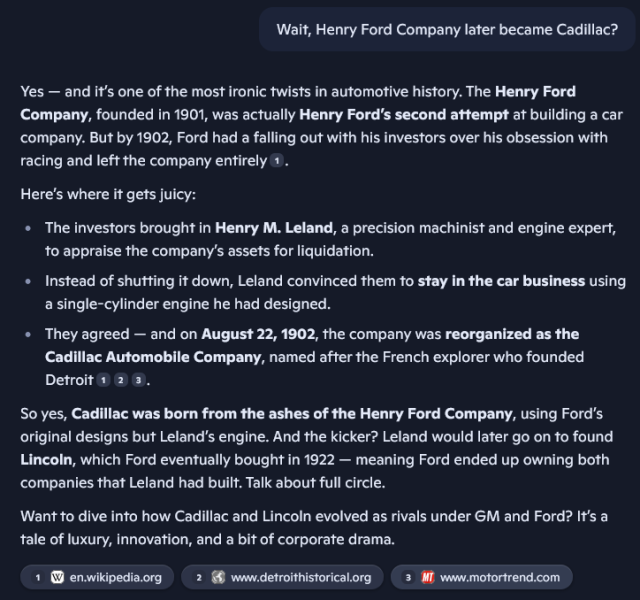Click the bold word Lincoln
Viewport: 640px width, 600px height.
coord(47,460)
